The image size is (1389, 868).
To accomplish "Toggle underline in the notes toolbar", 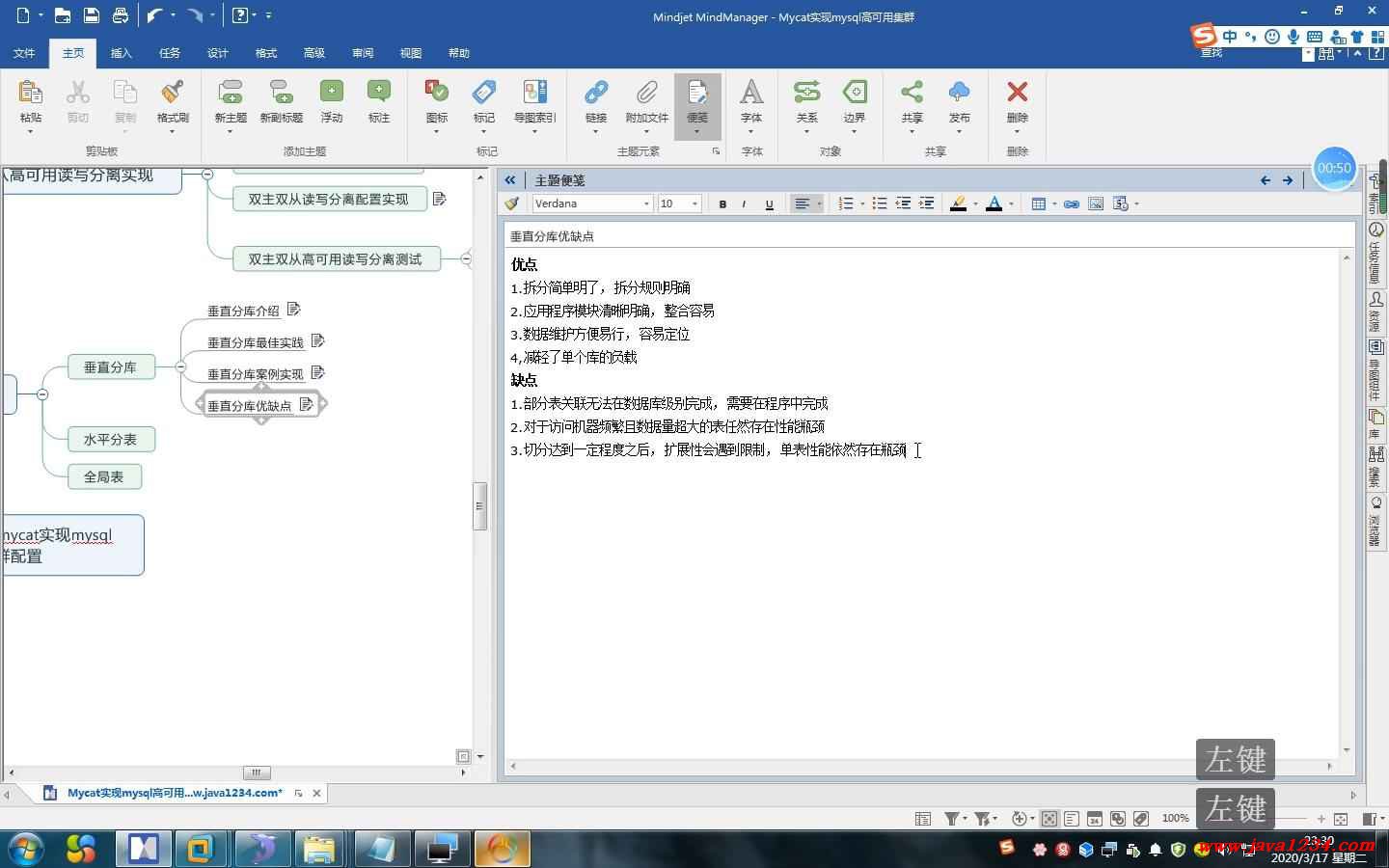I will 769,203.
